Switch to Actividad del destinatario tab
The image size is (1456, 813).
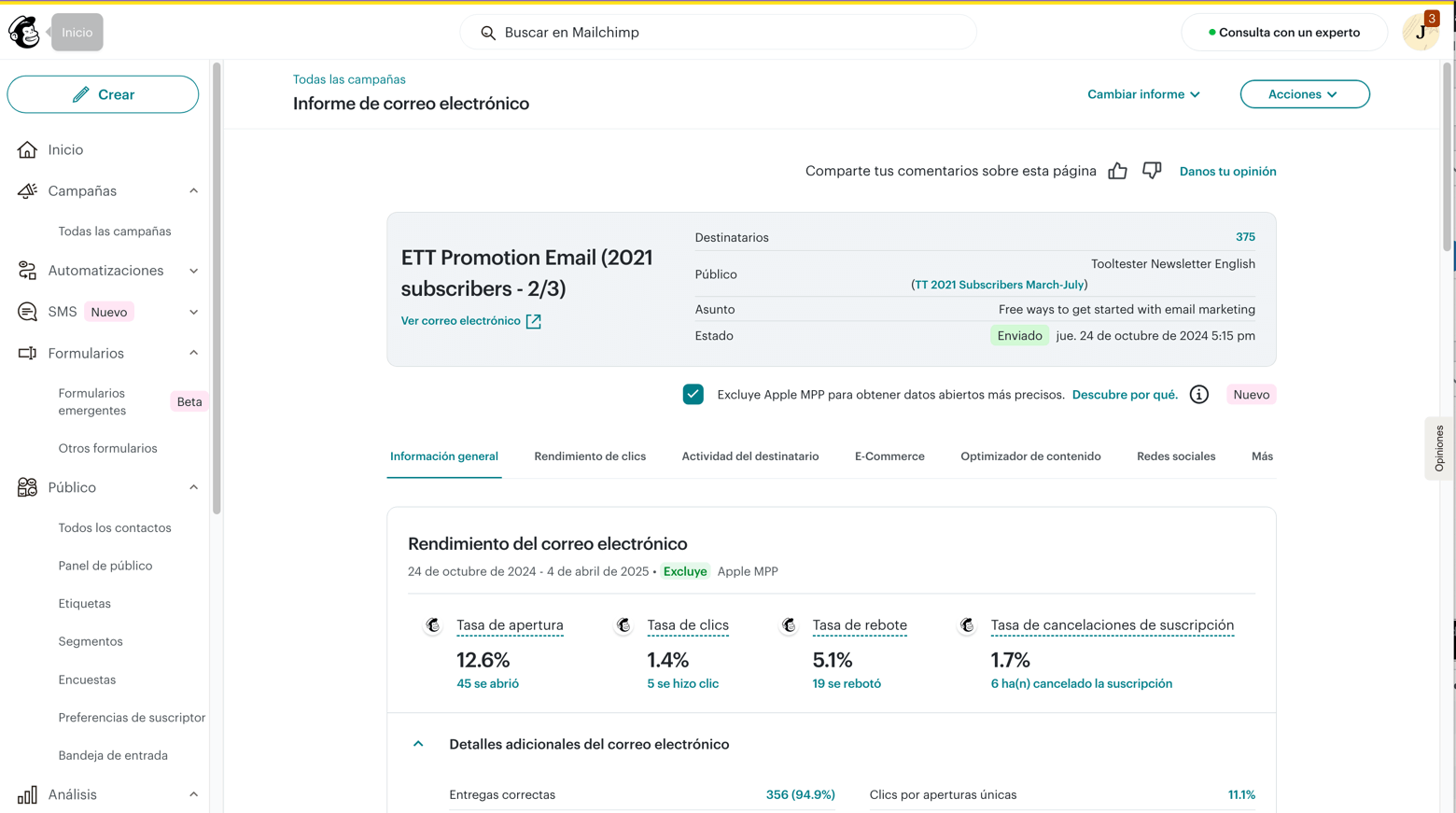[x=750, y=456]
